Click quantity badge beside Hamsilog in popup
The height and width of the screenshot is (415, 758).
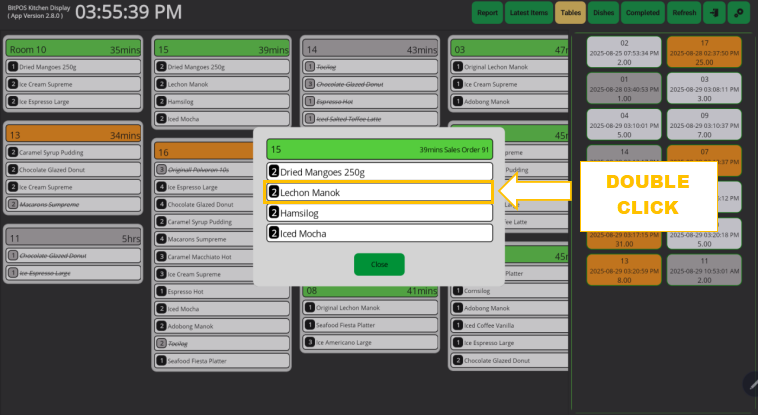pyautogui.click(x=274, y=212)
